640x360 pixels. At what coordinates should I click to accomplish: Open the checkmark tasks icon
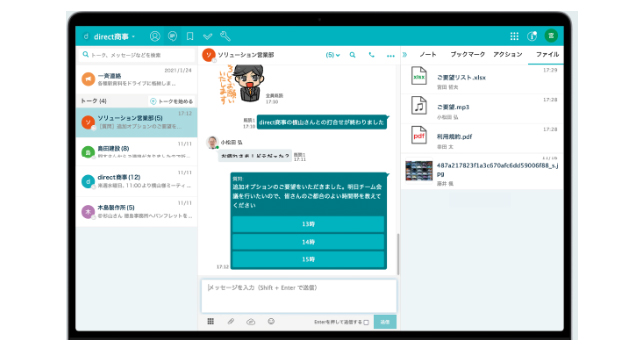pyautogui.click(x=207, y=36)
